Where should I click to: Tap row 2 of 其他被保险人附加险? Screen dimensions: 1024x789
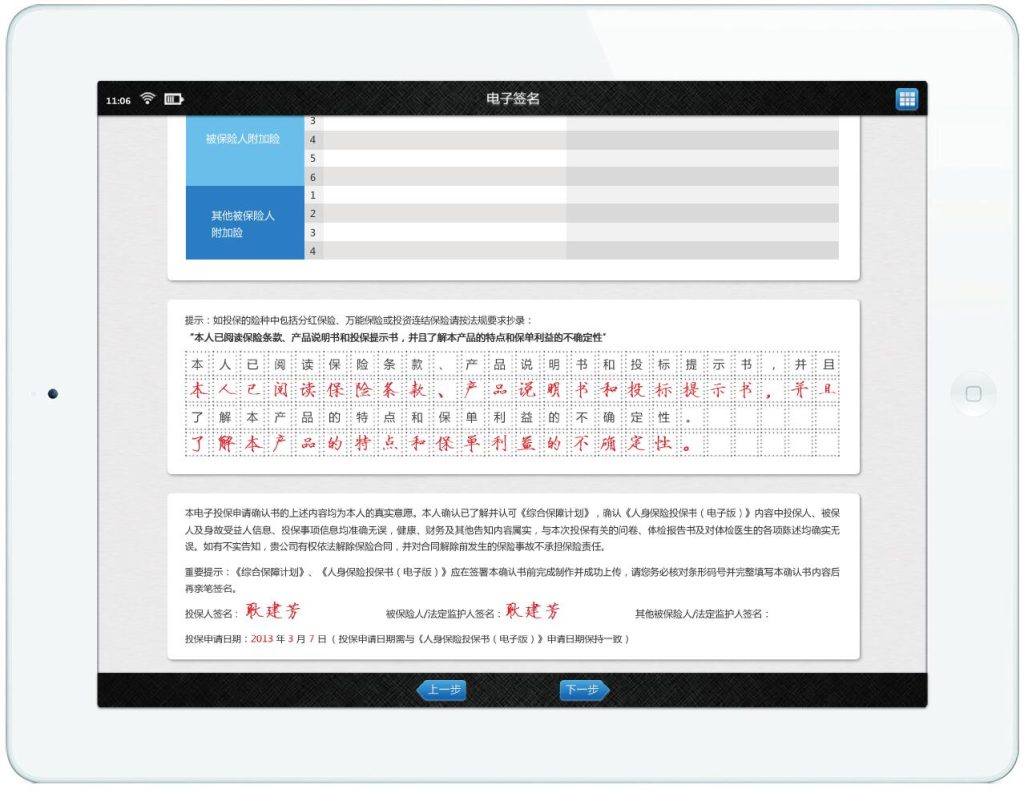[x=571, y=214]
